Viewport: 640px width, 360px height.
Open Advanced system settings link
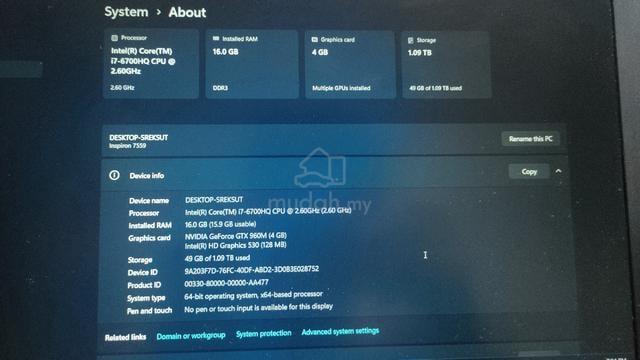[340, 331]
